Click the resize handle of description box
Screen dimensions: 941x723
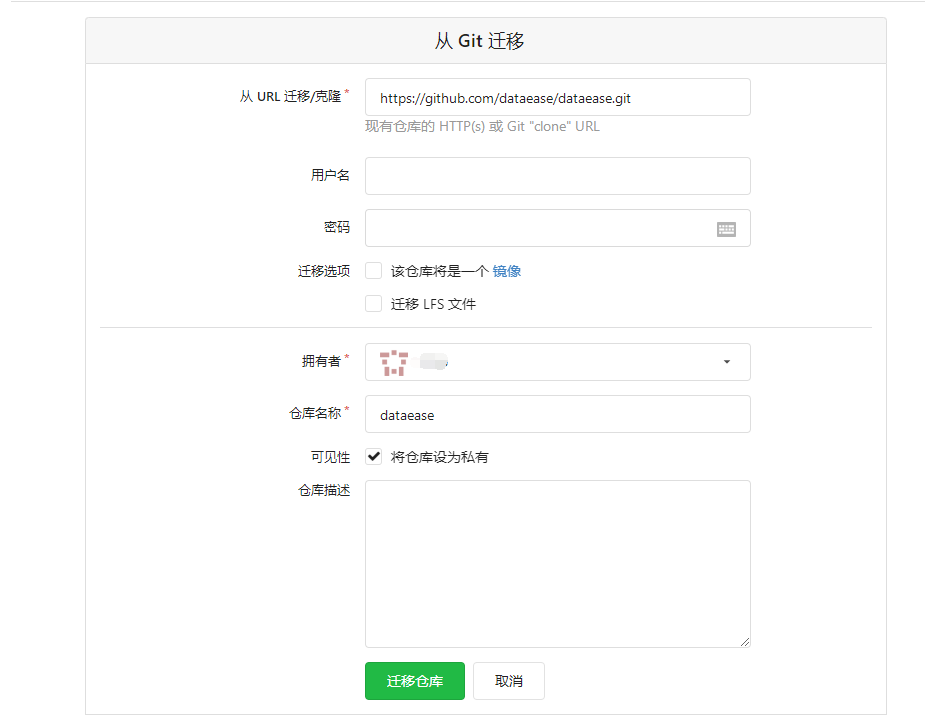pos(745,642)
